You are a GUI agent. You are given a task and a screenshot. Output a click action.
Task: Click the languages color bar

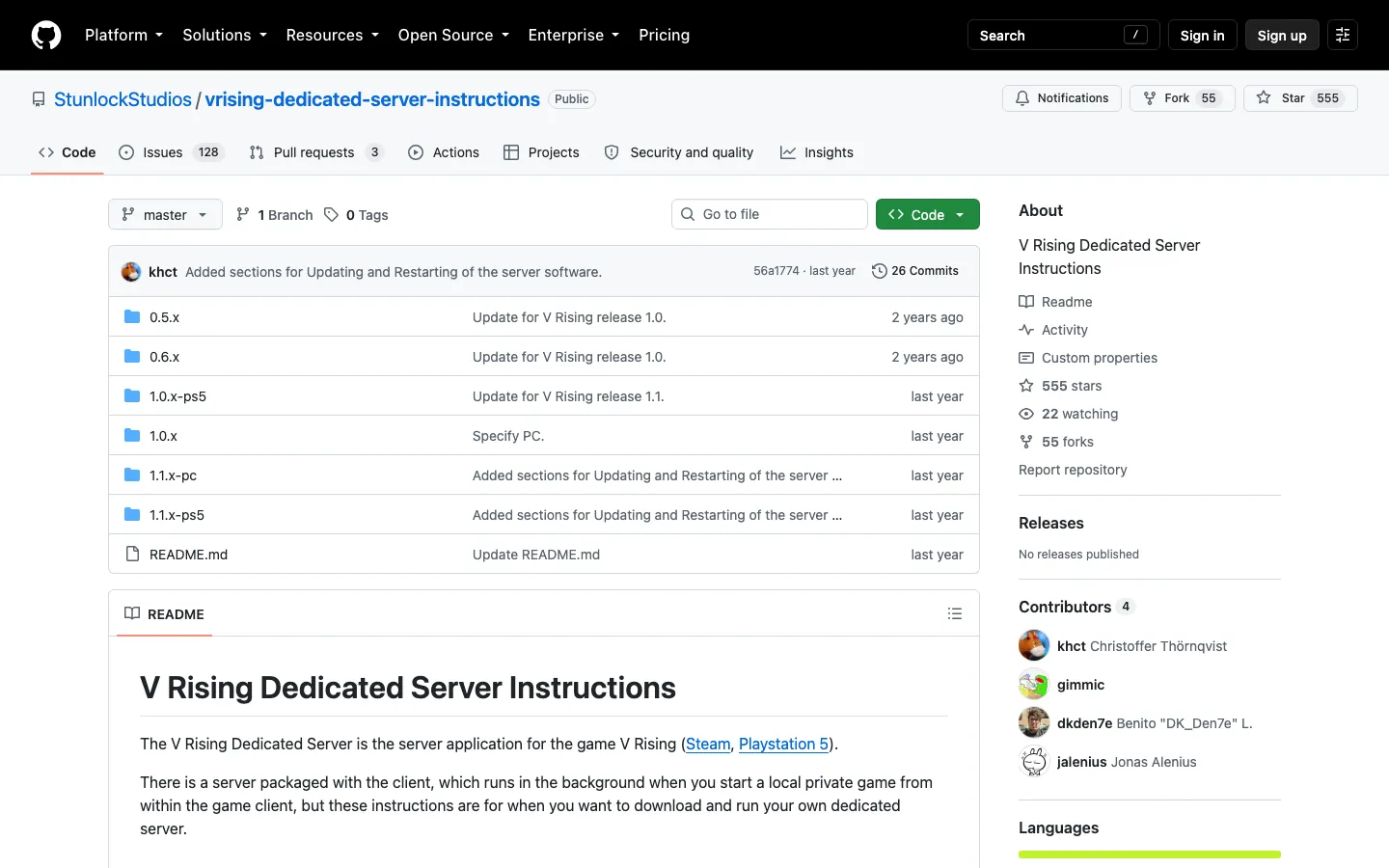(1150, 854)
